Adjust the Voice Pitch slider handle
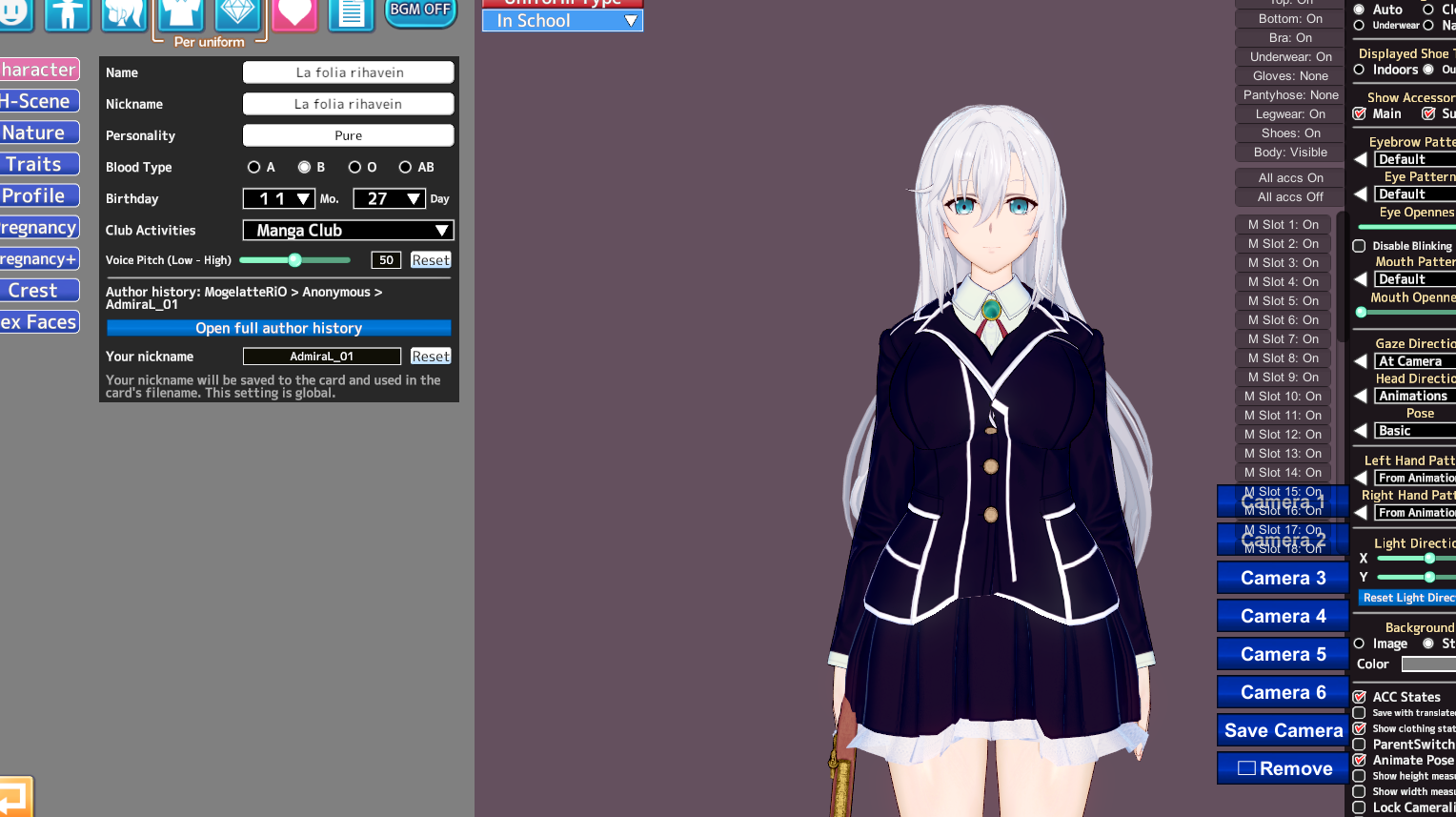The width and height of the screenshot is (1456, 817). coord(295,260)
